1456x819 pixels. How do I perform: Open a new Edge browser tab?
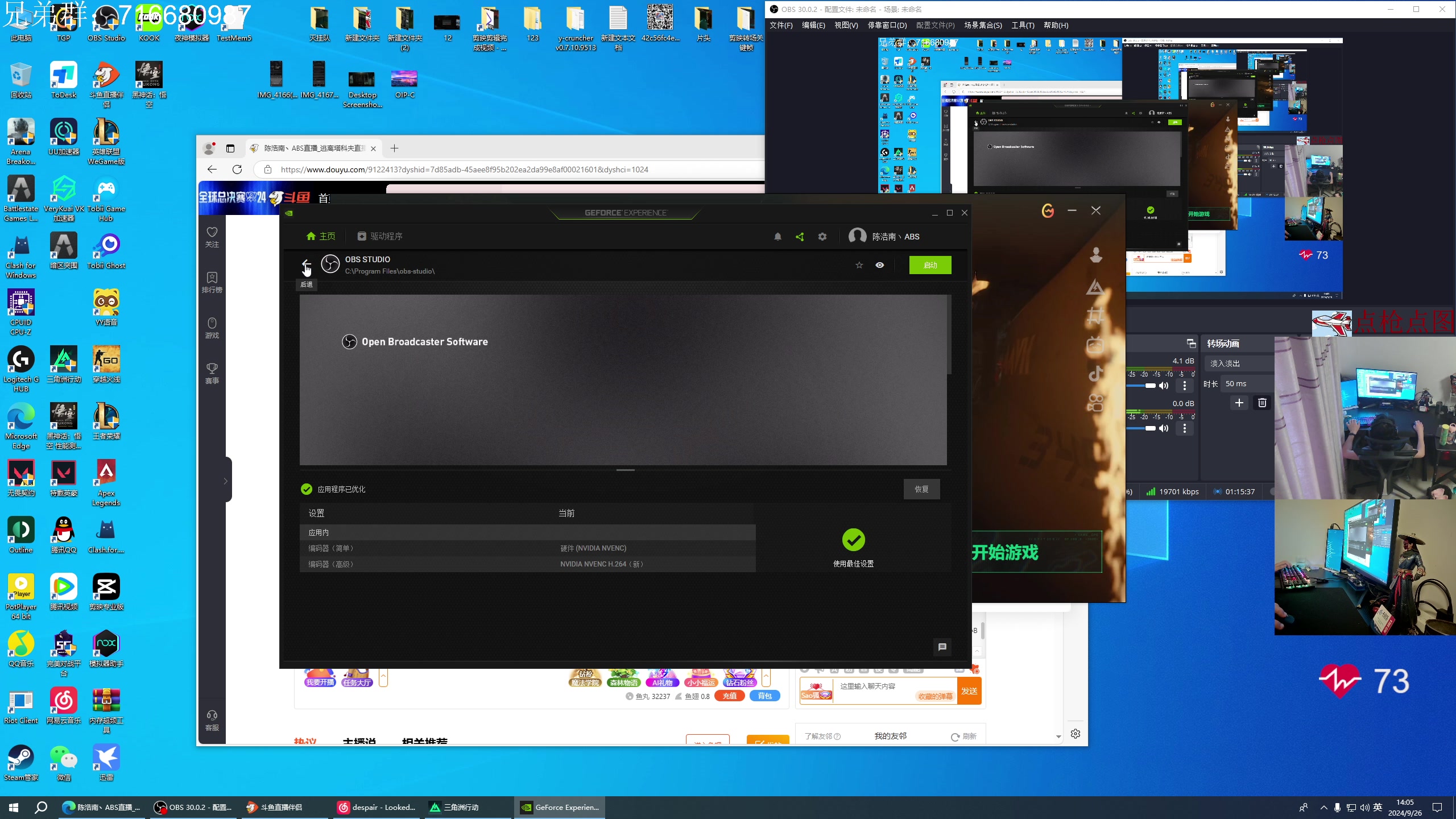(x=394, y=148)
